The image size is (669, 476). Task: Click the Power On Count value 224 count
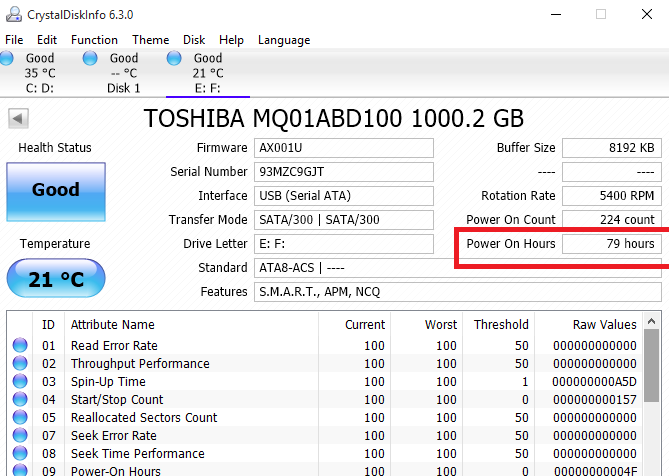click(x=612, y=220)
